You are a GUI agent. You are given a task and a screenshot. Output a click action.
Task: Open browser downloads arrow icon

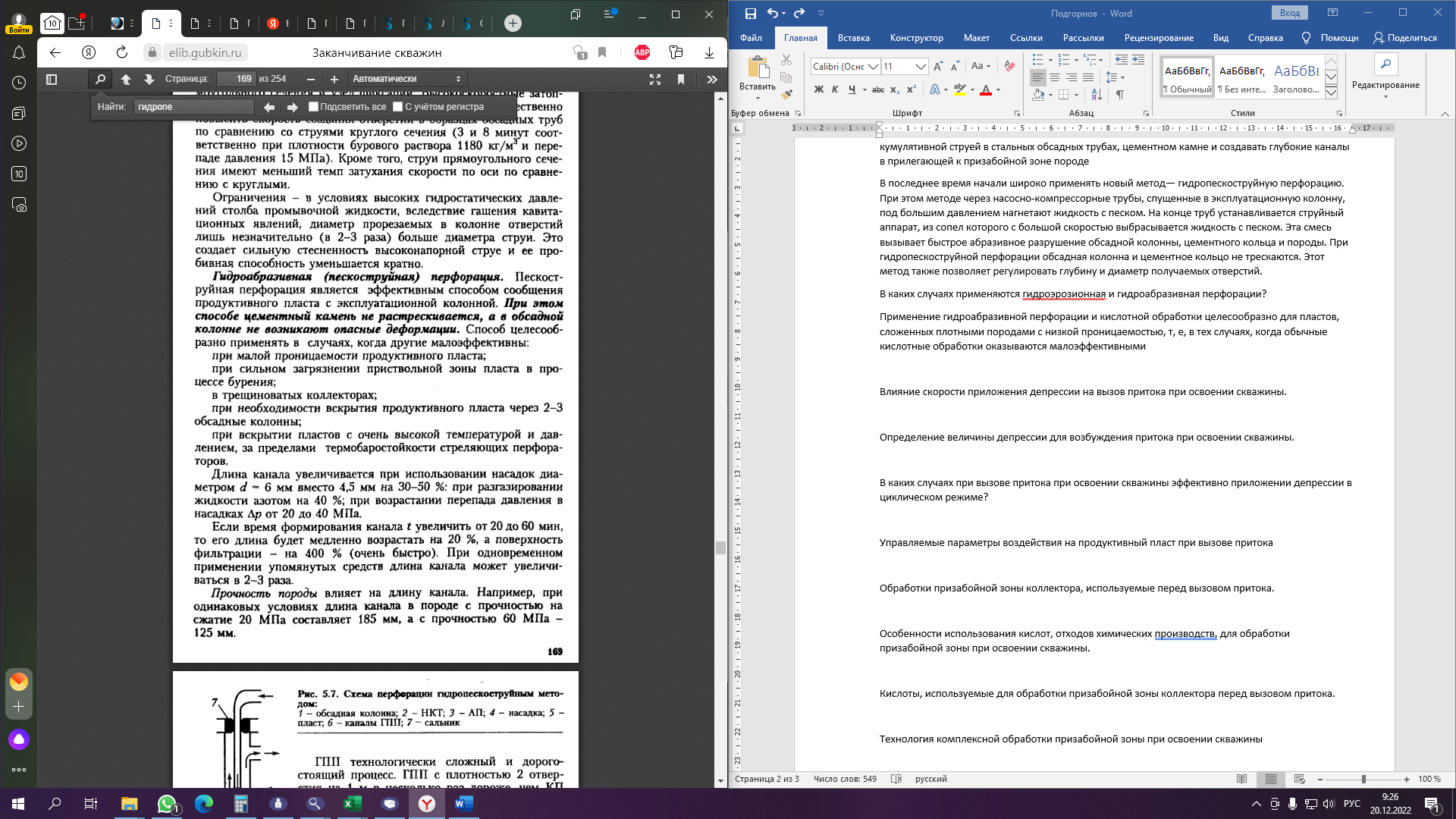point(709,52)
